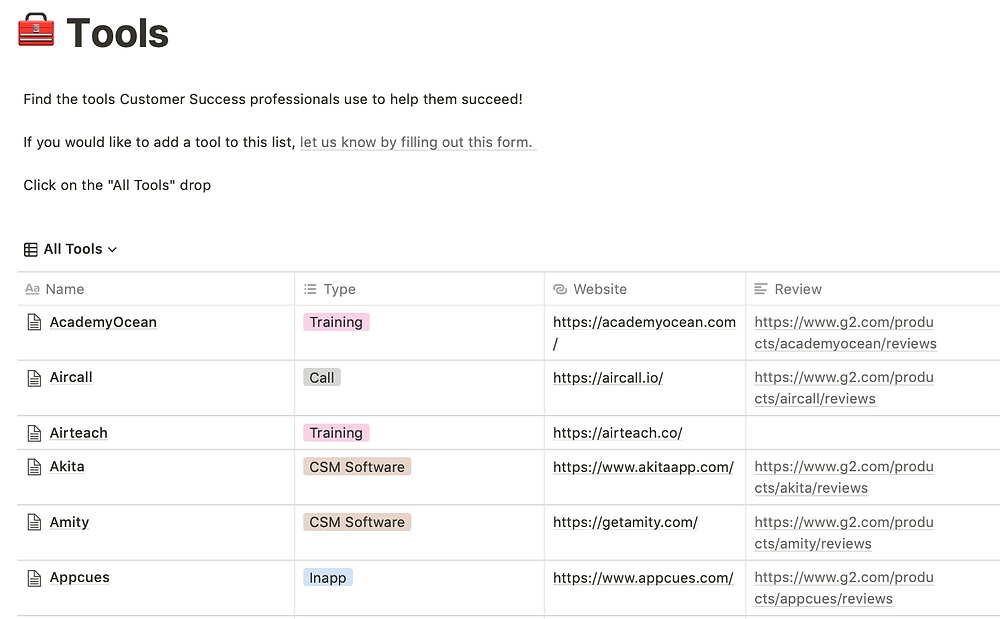This screenshot has height=619, width=1000.
Task: Click the Review column header
Action: tap(872, 289)
